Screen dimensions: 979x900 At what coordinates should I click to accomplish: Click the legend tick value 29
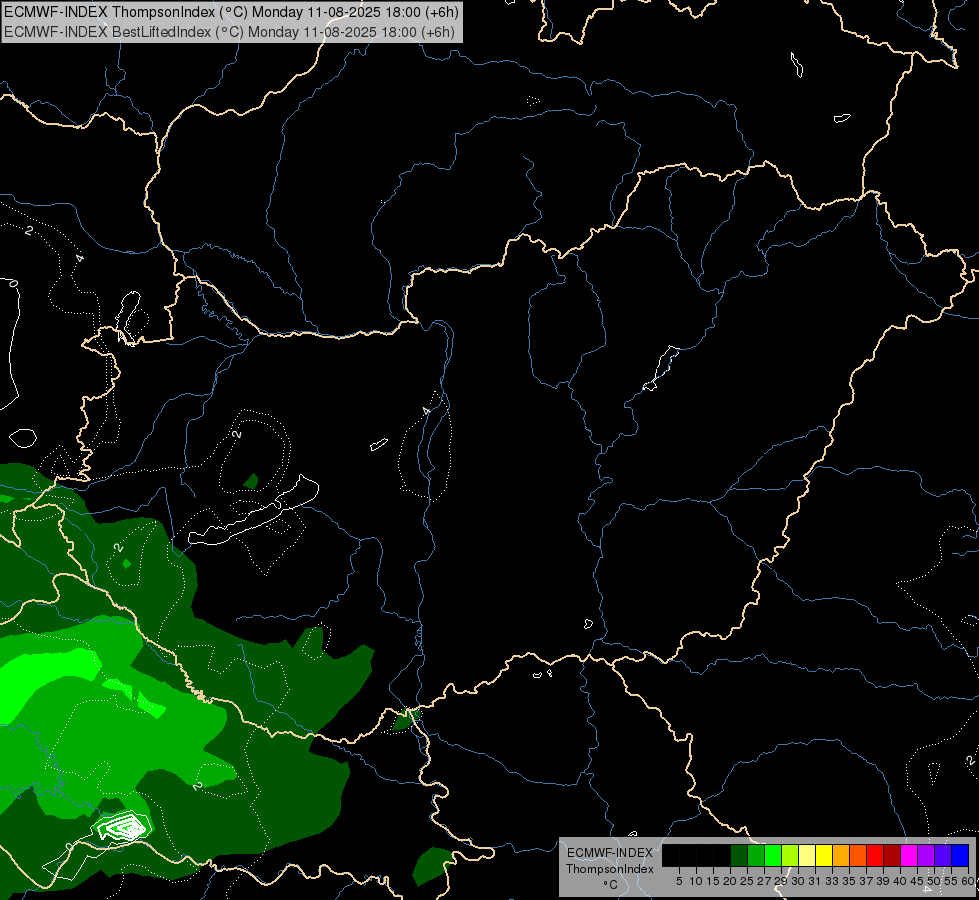click(x=780, y=881)
